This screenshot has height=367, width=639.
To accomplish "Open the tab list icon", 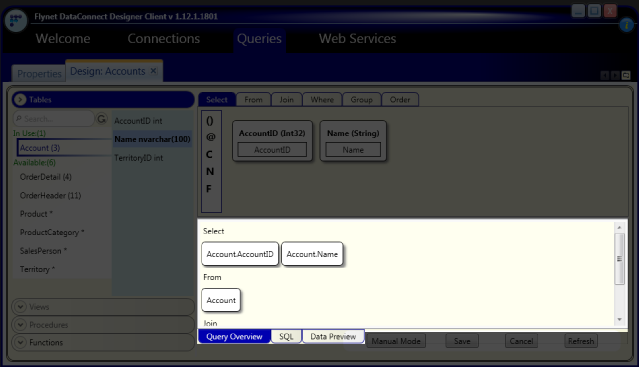I will 626,75.
